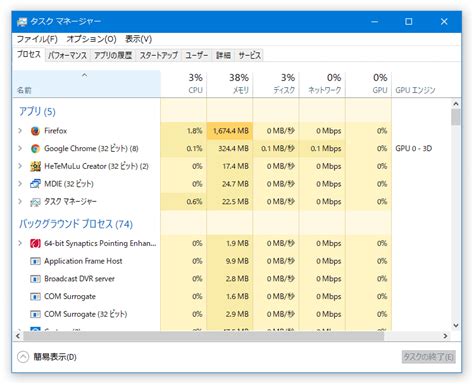This screenshot has width=474, height=385.
Task: Expand the Google Chrome process group
Action: pos(20,148)
